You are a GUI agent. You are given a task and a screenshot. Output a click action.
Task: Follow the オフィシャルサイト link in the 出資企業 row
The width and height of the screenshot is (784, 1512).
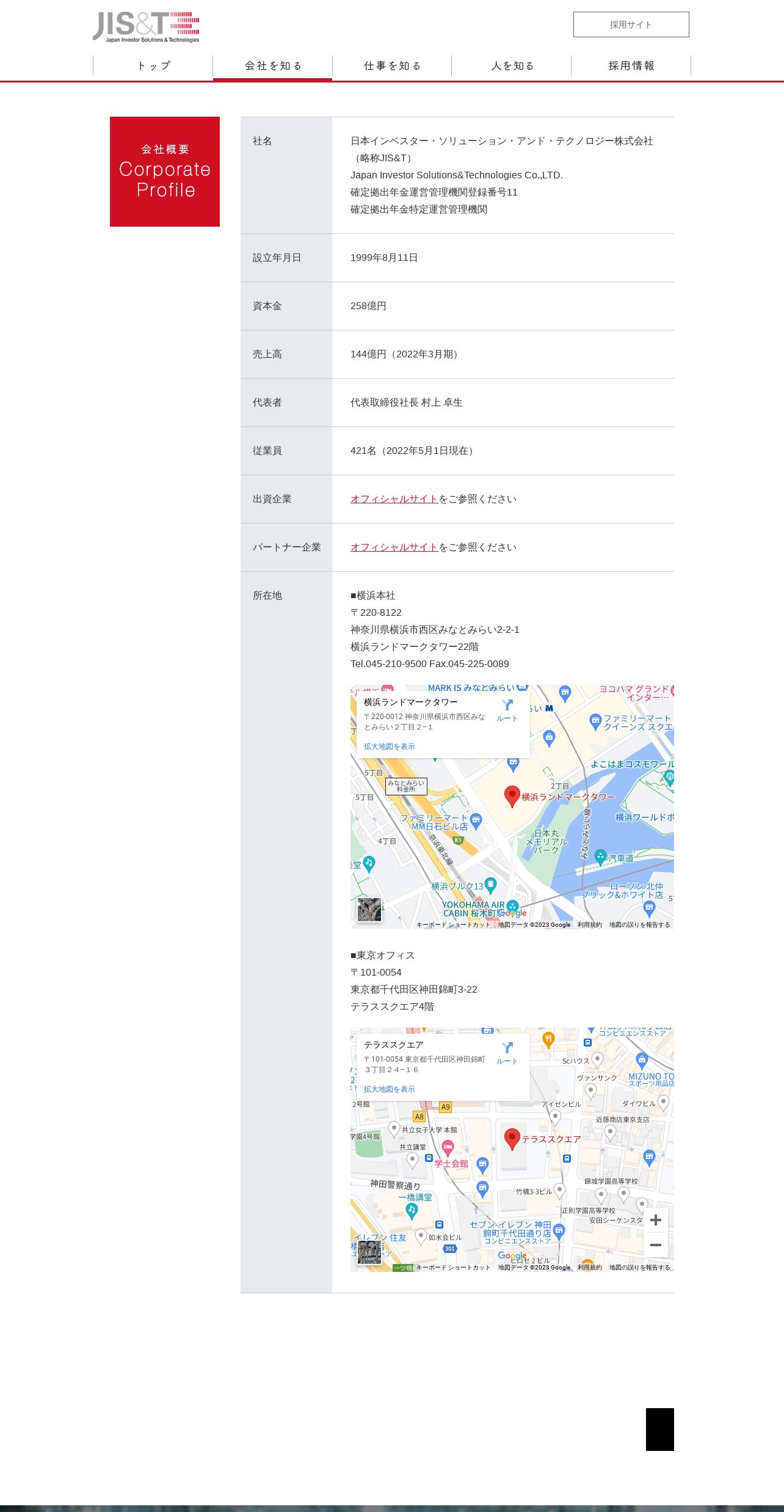point(394,499)
